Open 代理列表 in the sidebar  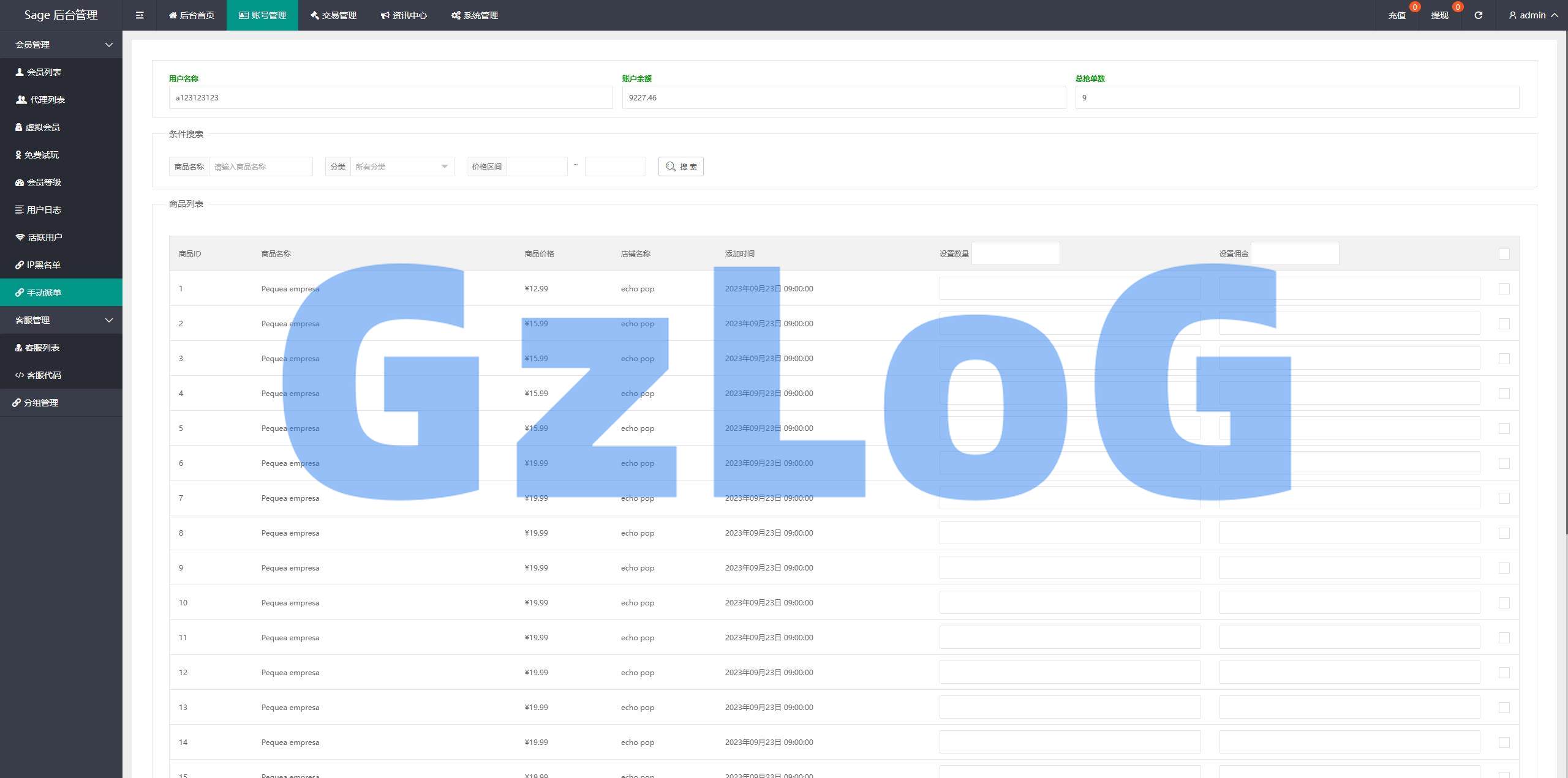coord(47,100)
